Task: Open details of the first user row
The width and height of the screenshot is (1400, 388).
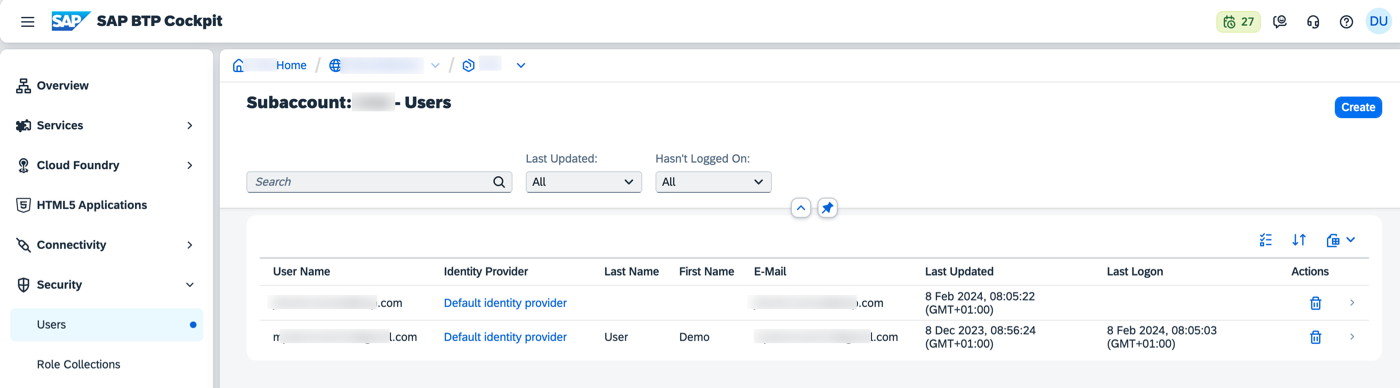Action: click(1352, 303)
